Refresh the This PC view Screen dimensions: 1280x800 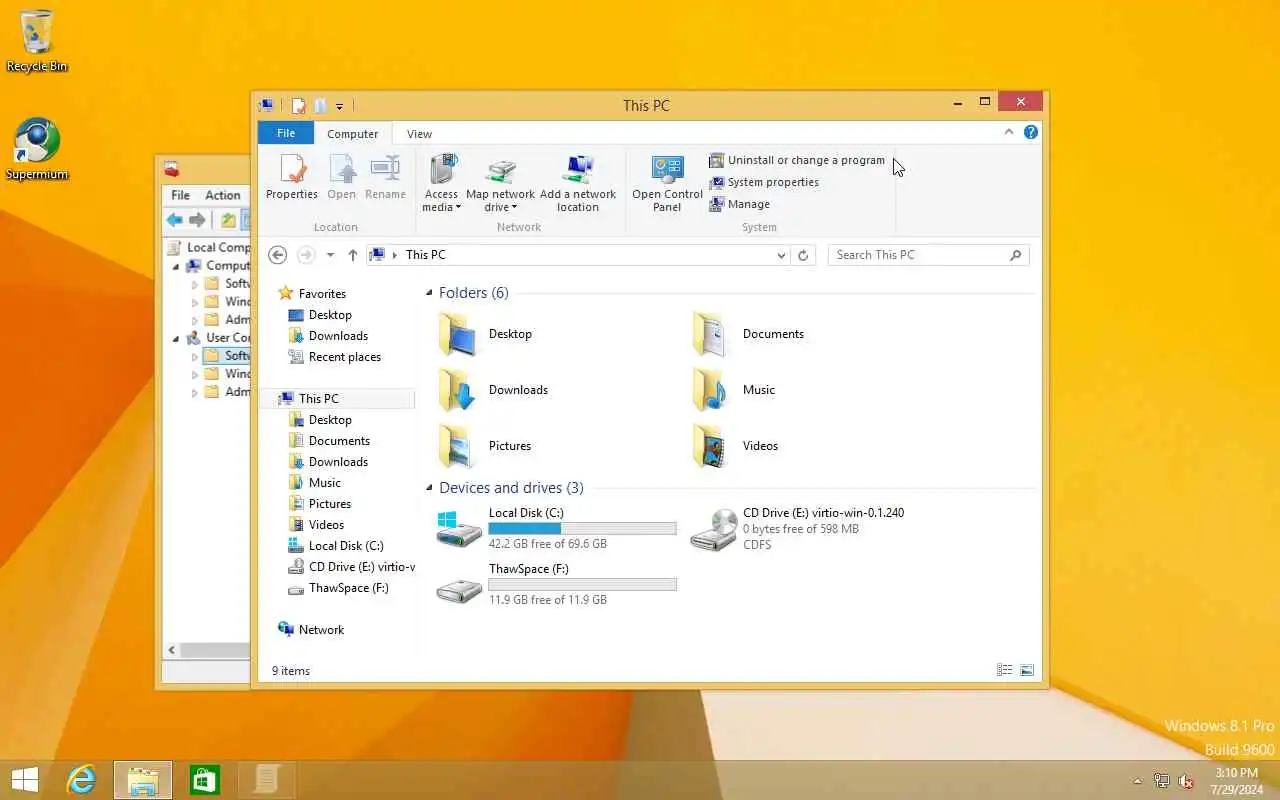803,255
